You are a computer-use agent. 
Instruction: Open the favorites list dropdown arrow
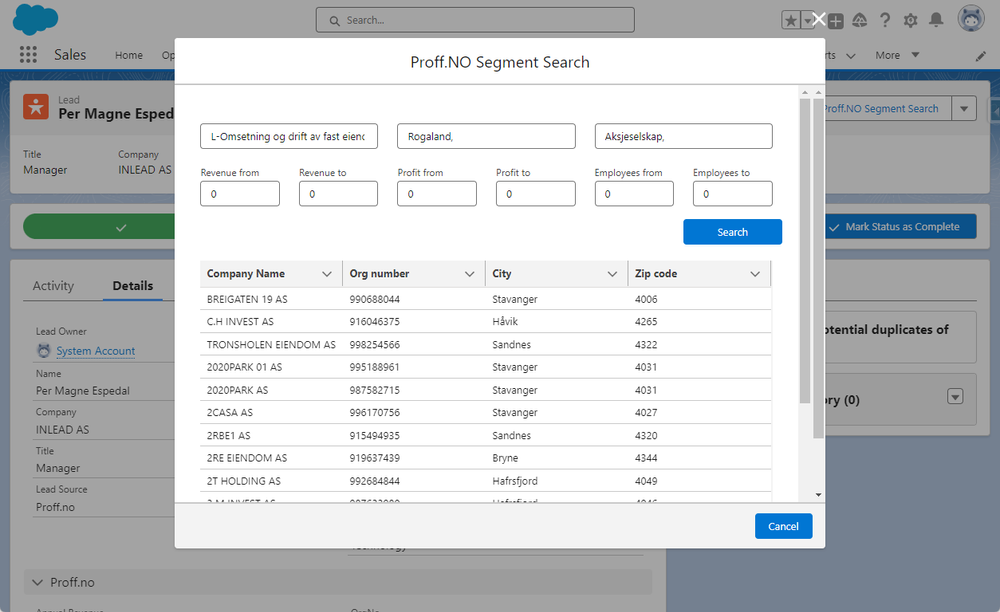pyautogui.click(x=807, y=20)
